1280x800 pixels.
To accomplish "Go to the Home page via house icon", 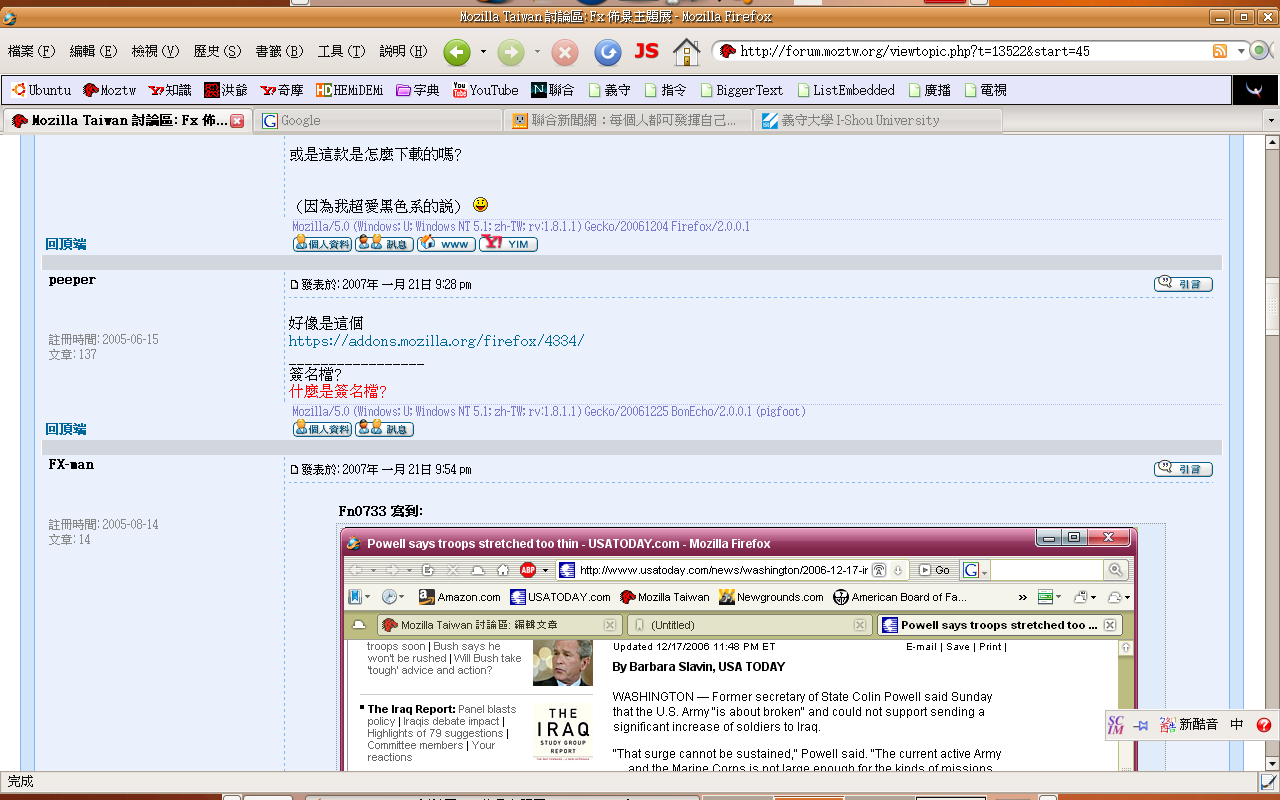I will (x=686, y=51).
